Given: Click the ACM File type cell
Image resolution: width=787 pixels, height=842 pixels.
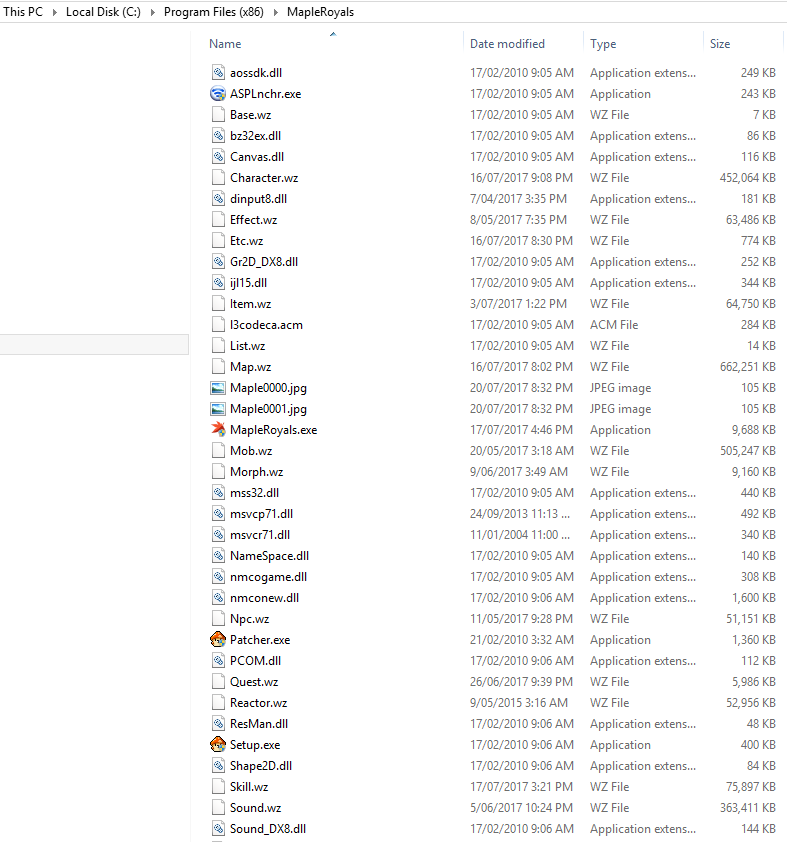Looking at the screenshot, I should pyautogui.click(x=614, y=325).
